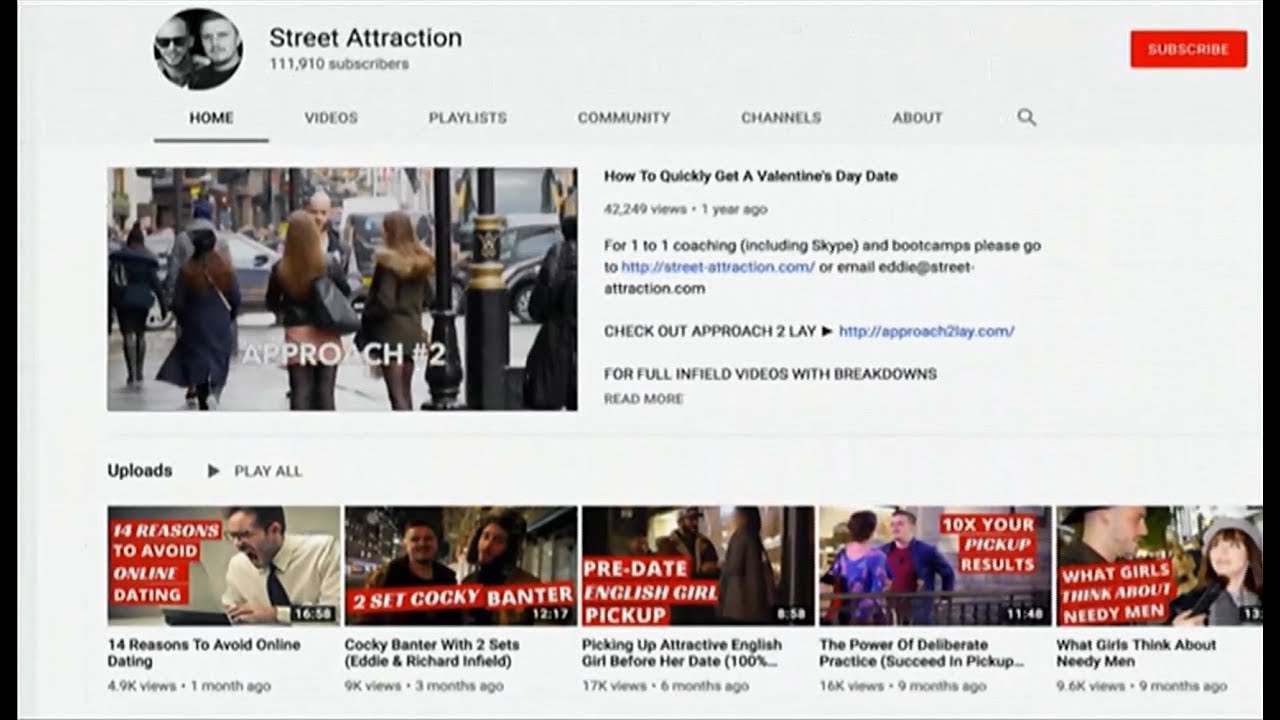This screenshot has height=720, width=1280.
Task: Click the '14 Reasons To Avoid Online Dating' title
Action: [204, 653]
